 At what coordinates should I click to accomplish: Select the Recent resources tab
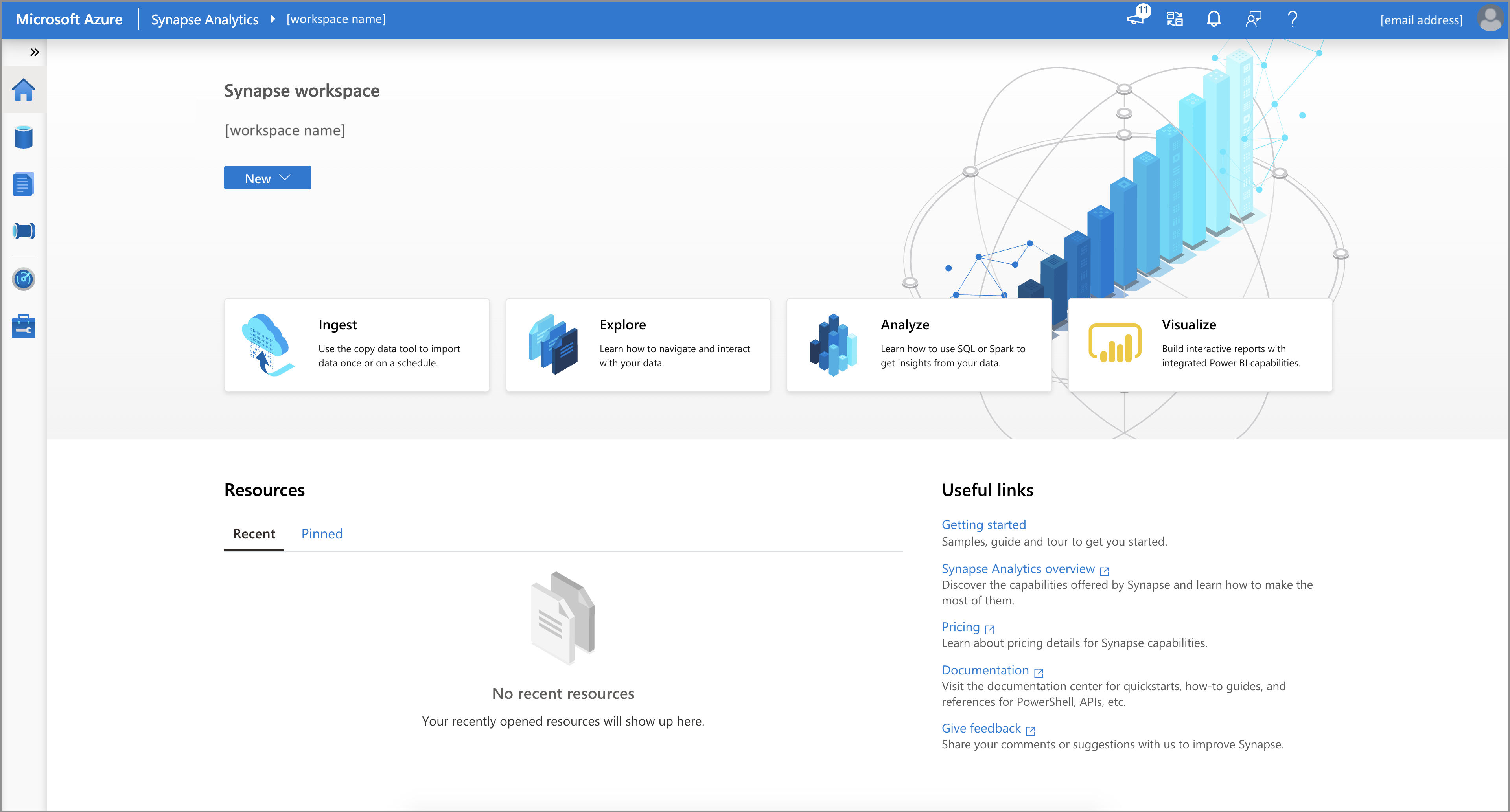[252, 533]
